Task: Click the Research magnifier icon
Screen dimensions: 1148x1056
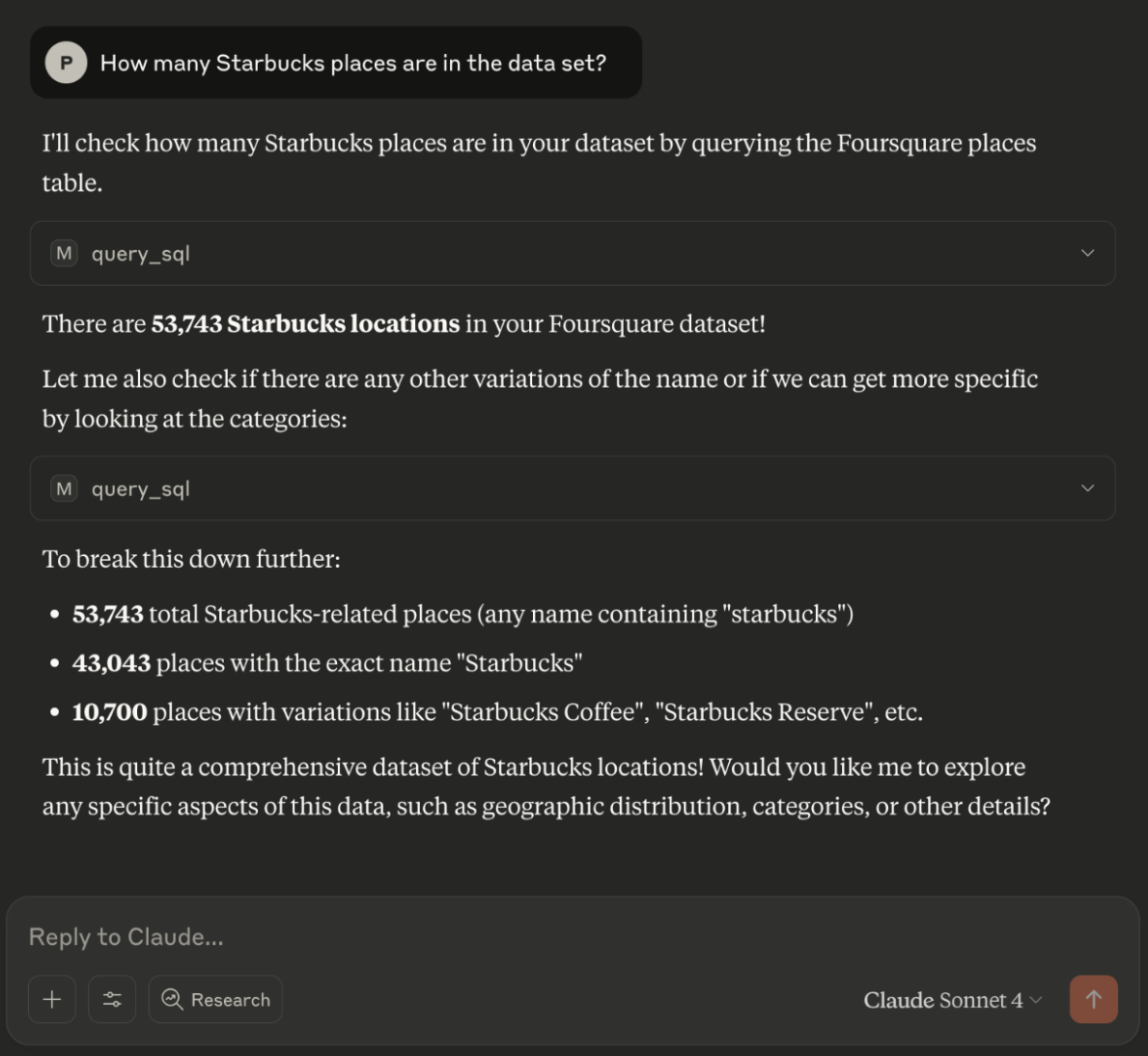Action: click(172, 999)
